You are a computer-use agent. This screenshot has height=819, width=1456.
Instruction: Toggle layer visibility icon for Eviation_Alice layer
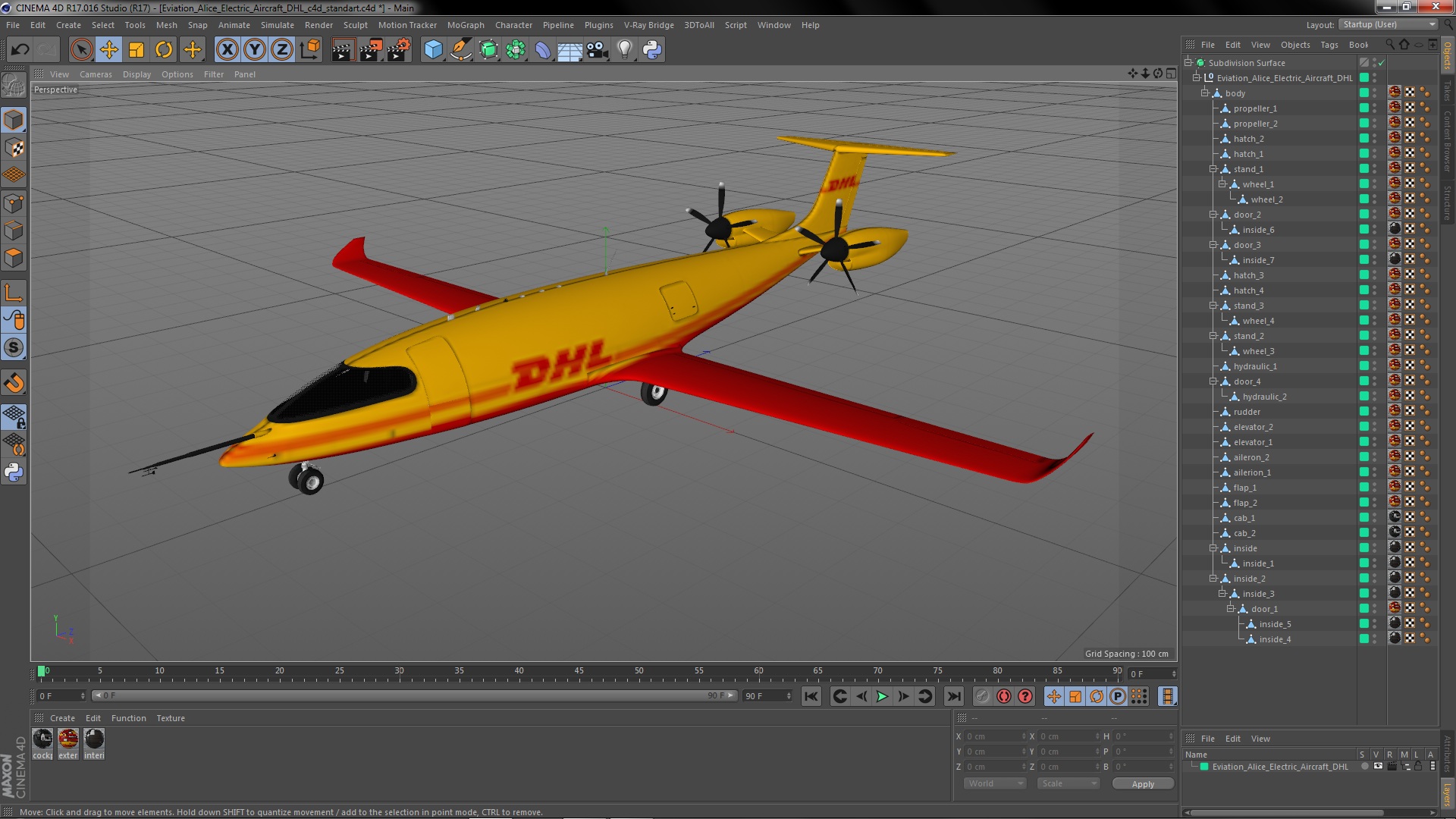click(x=1378, y=767)
